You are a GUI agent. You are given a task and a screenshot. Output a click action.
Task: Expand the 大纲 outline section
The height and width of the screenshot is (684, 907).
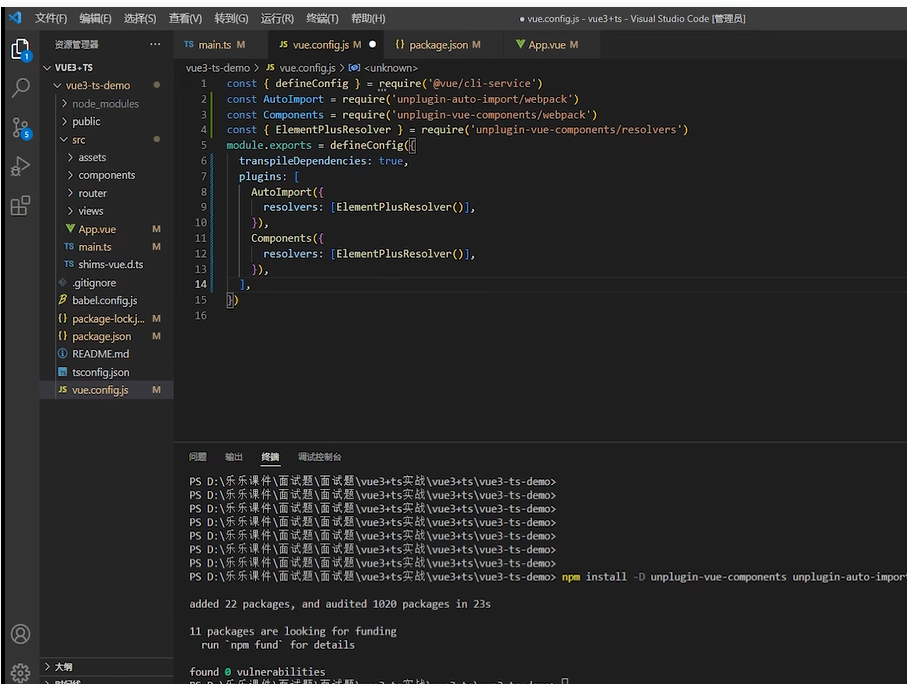click(63, 666)
